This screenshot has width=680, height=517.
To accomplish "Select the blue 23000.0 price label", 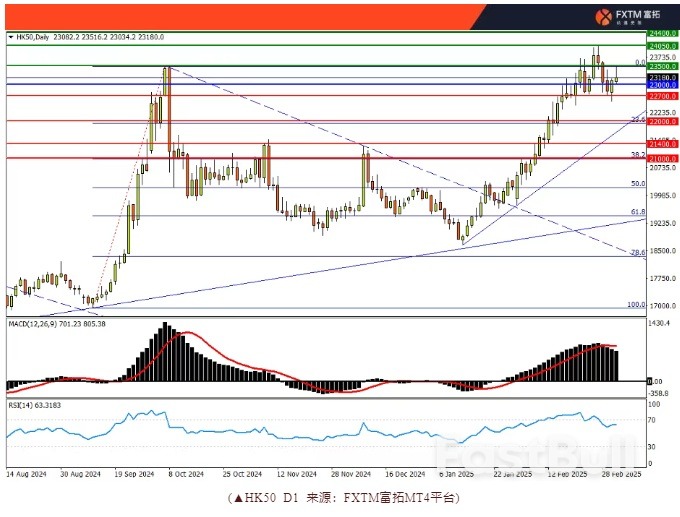I will (660, 86).
